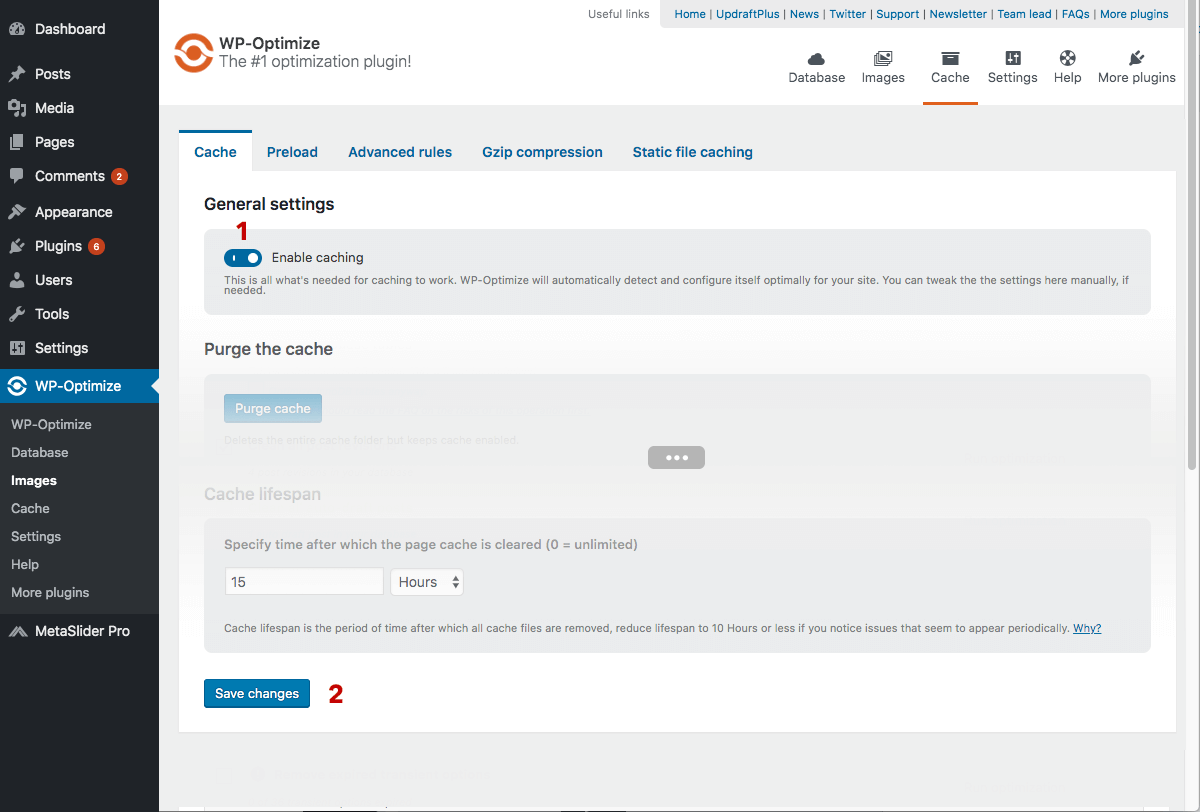
Task: Switch to the Gzip compression tab
Action: (x=542, y=152)
